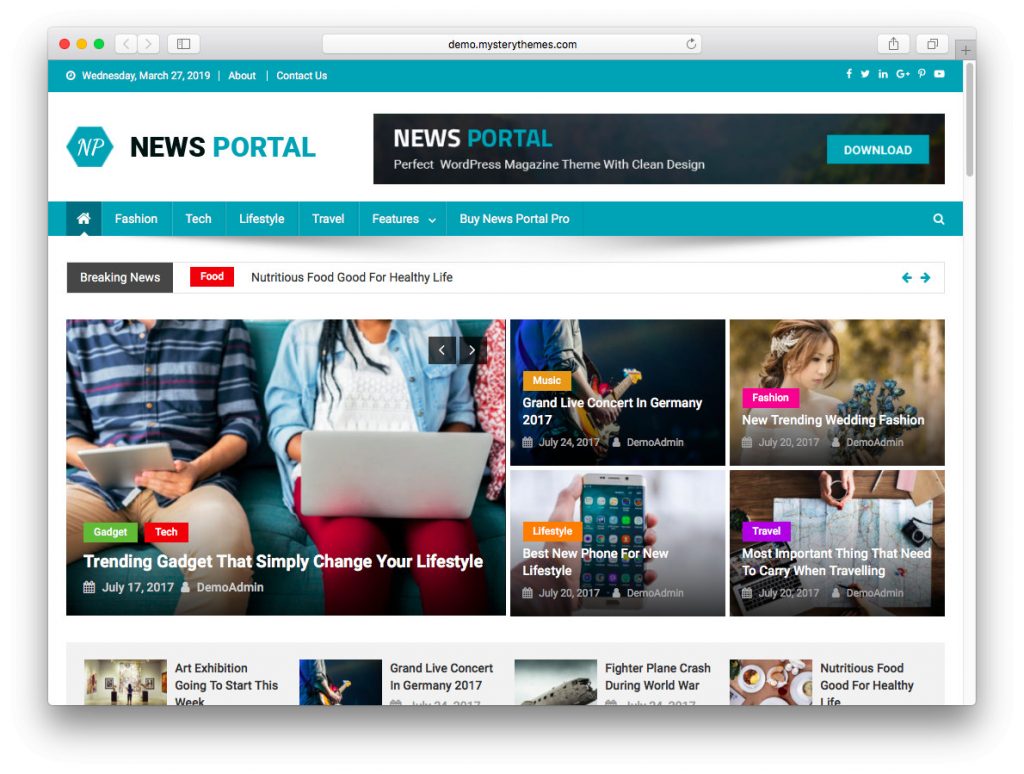Open the Fashion menu item
This screenshot has height=774, width=1024.
[136, 219]
